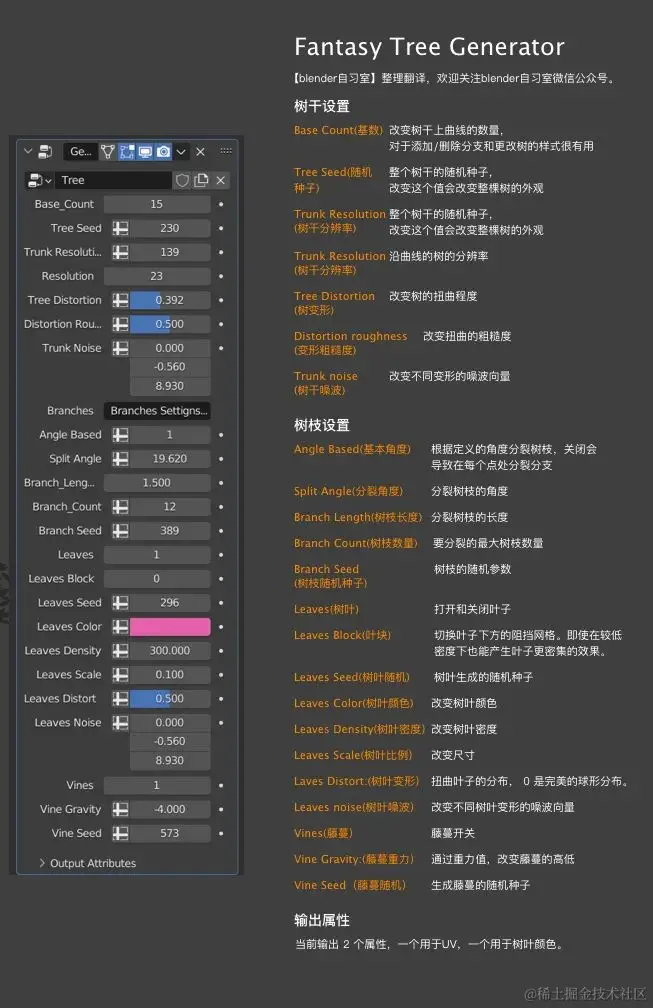Image resolution: width=653 pixels, height=1008 pixels.
Task: Toggle attribute input icon for Leaves Seed
Action: click(x=120, y=603)
